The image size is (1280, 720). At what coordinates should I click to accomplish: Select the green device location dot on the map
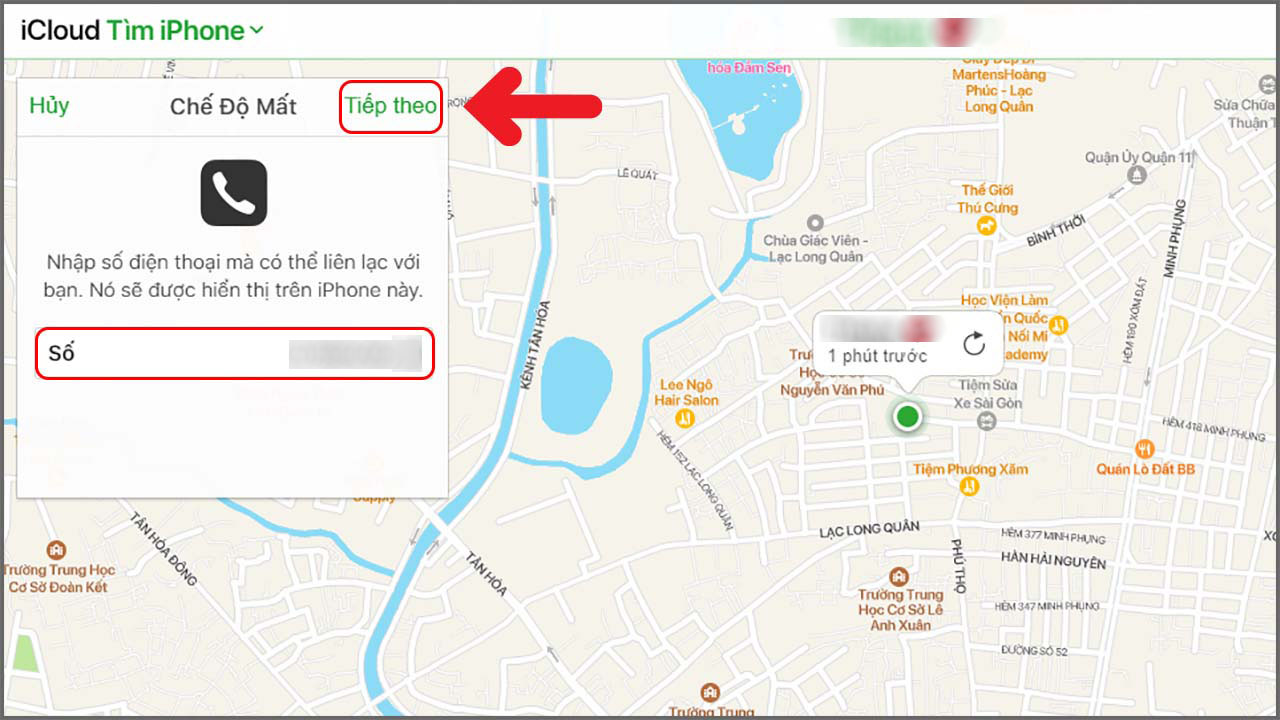pyautogui.click(x=906, y=416)
